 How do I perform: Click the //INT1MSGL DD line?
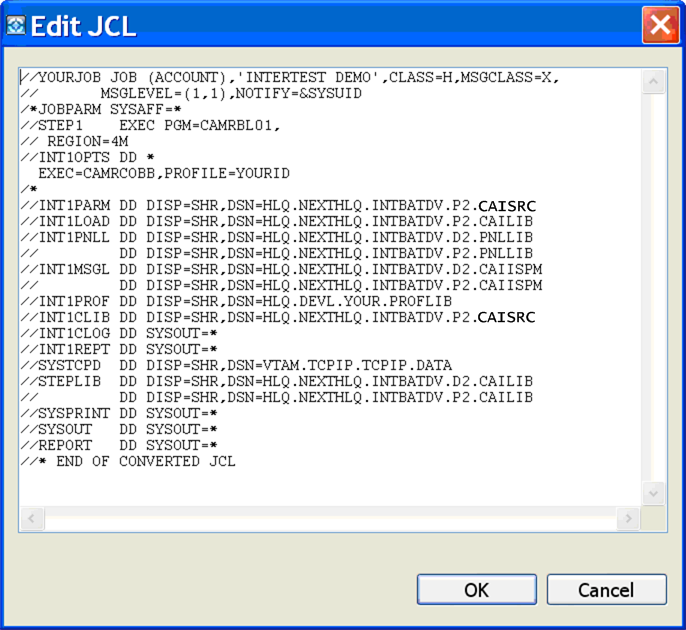pos(281,270)
